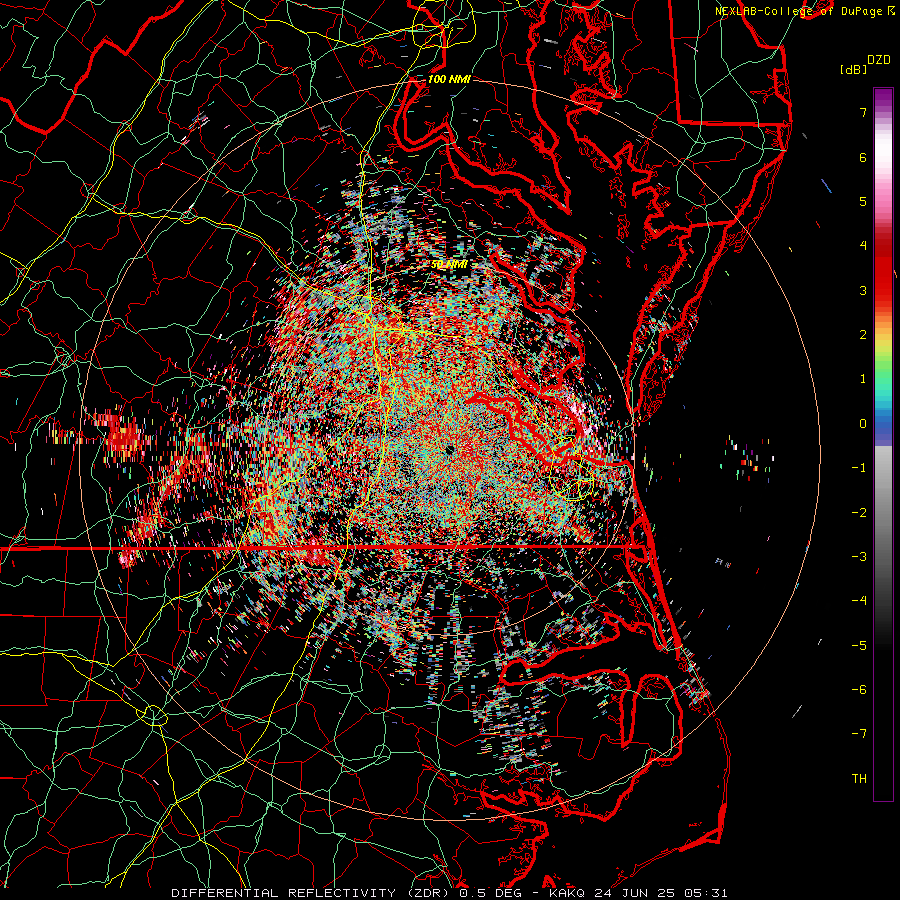This screenshot has width=900, height=900.
Task: Click the -6 value on color scale
Action: pos(859,690)
